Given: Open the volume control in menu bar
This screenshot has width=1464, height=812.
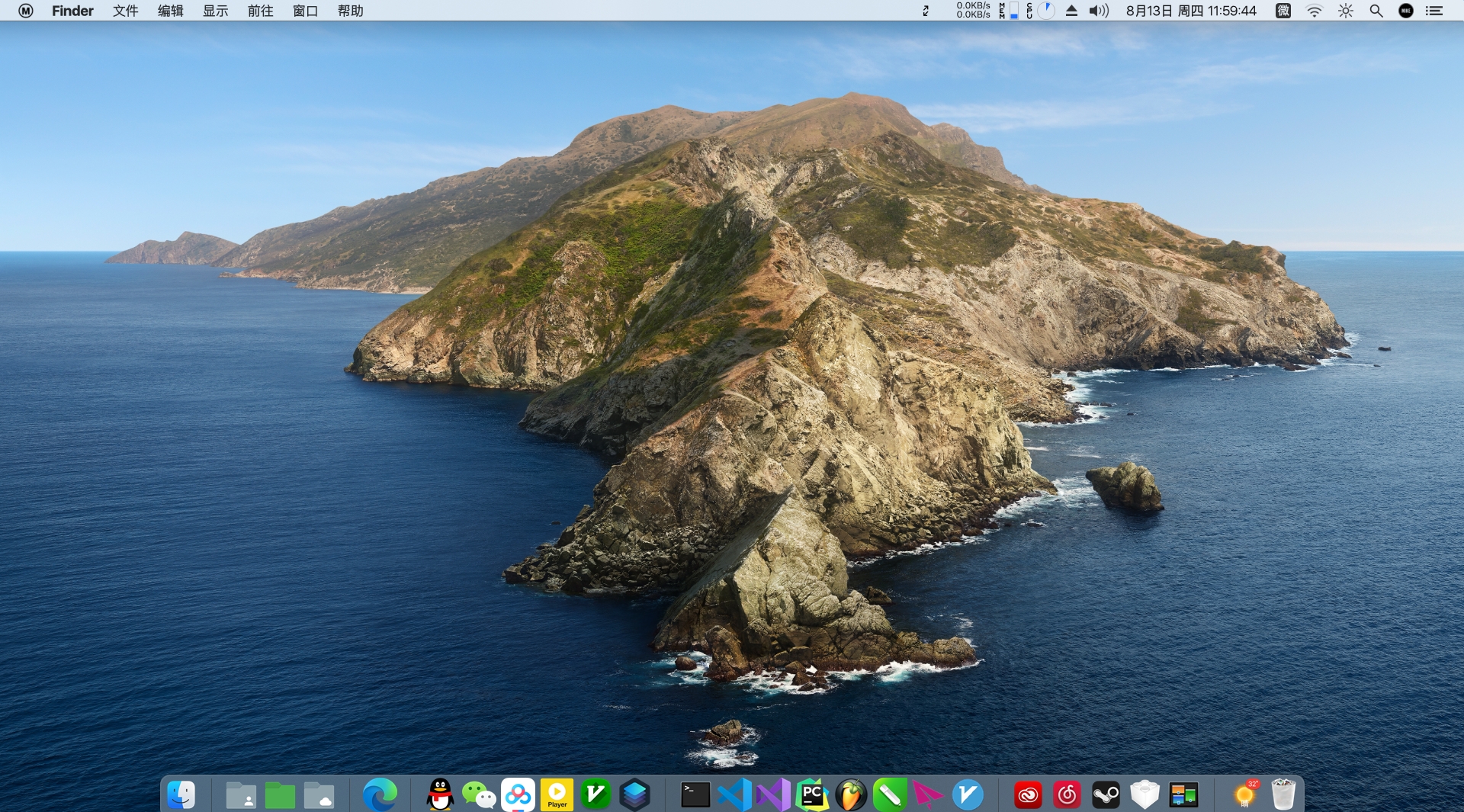Looking at the screenshot, I should pyautogui.click(x=1099, y=11).
